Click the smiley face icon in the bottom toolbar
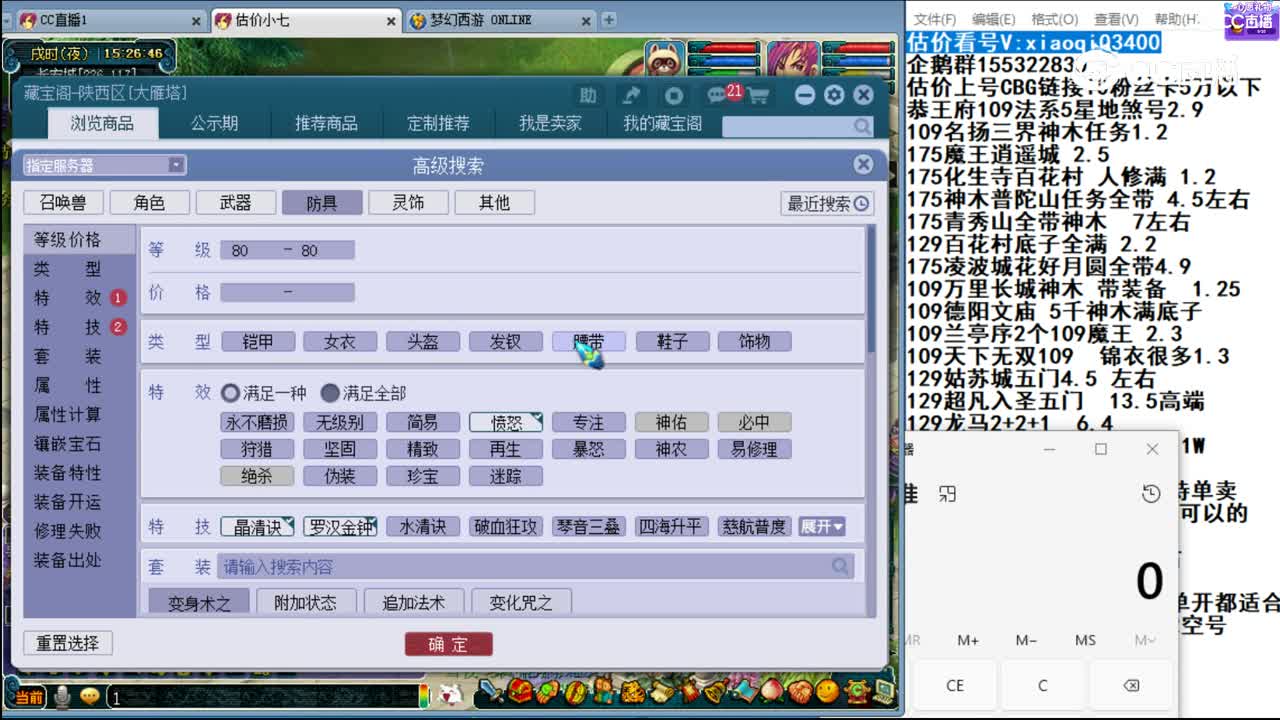This screenshot has width=1280, height=720. [x=828, y=691]
